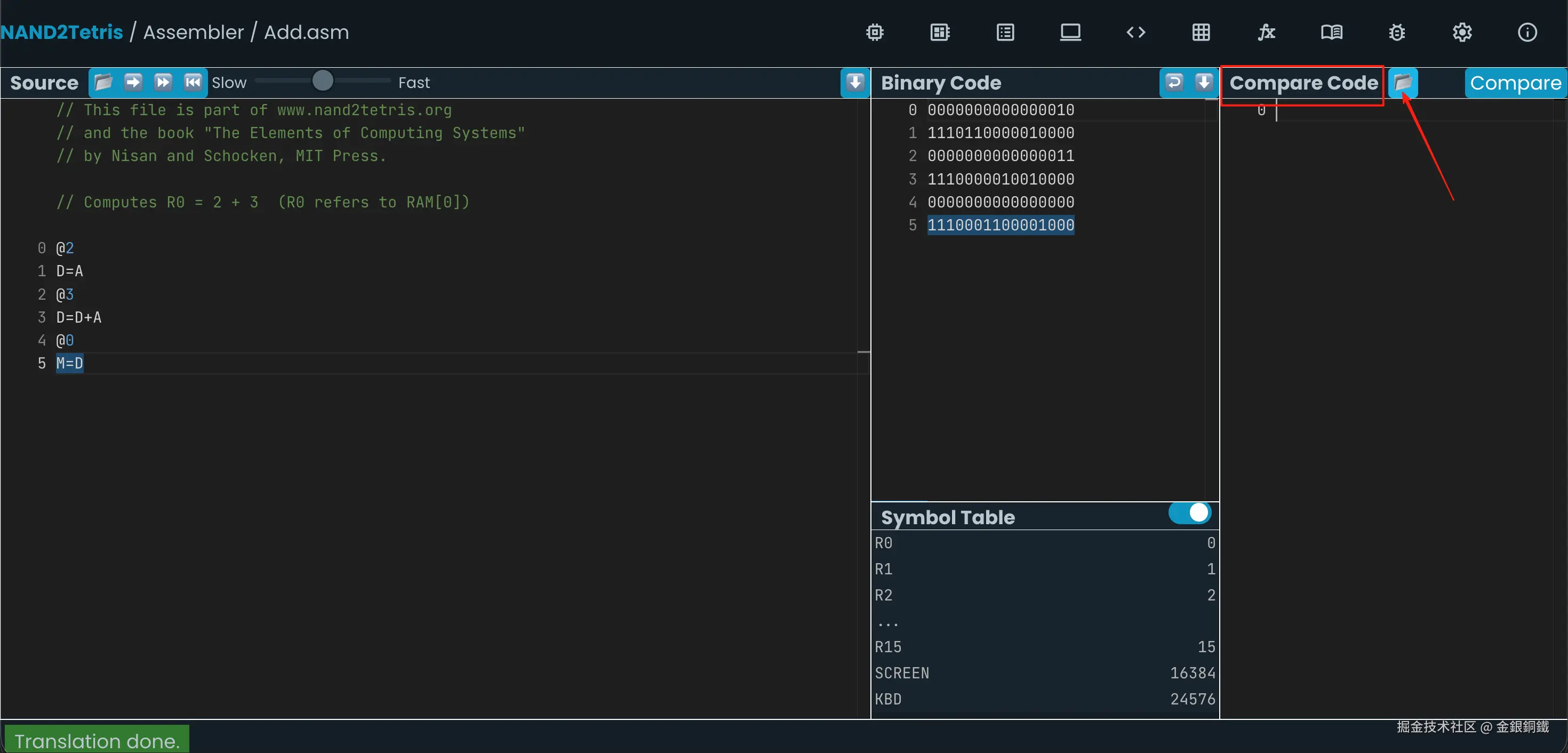The width and height of the screenshot is (1568, 753).
Task: Step one line with arrow button
Action: pyautogui.click(x=133, y=82)
